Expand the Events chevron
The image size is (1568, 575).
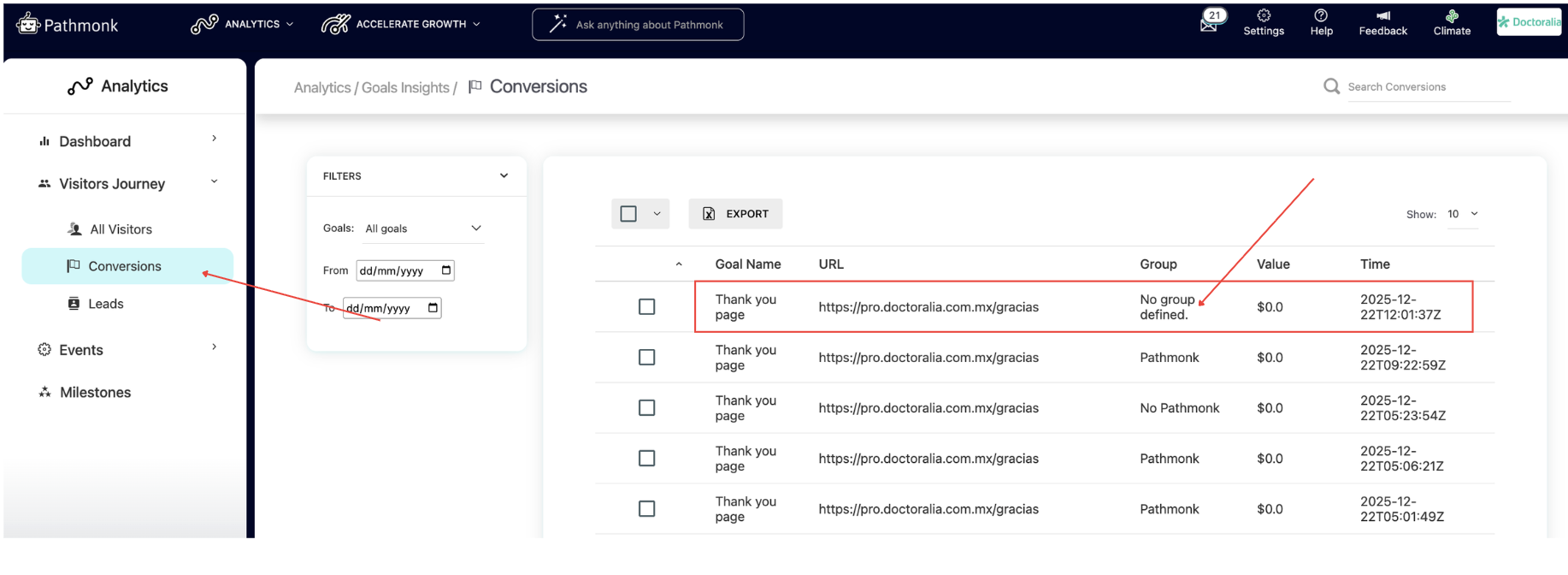pos(214,347)
